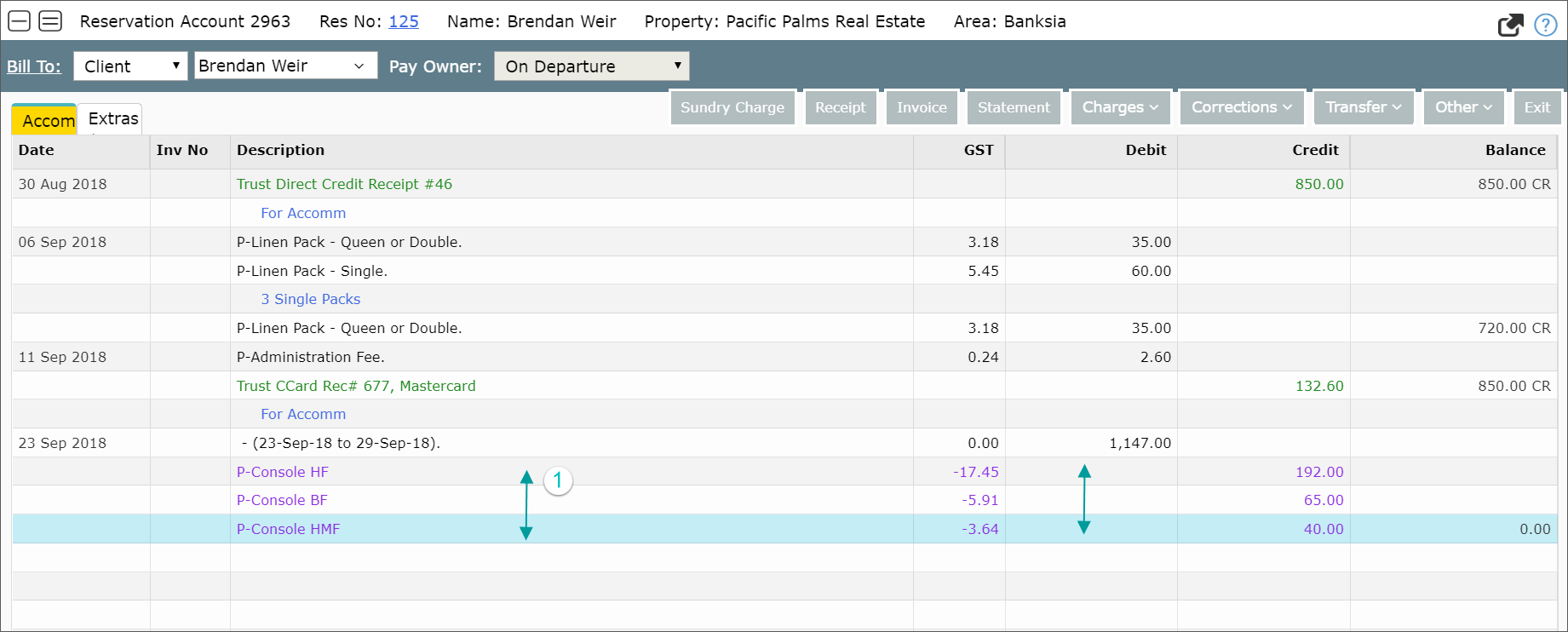
Task: Open the Corrections dropdown menu
Action: [x=1241, y=107]
